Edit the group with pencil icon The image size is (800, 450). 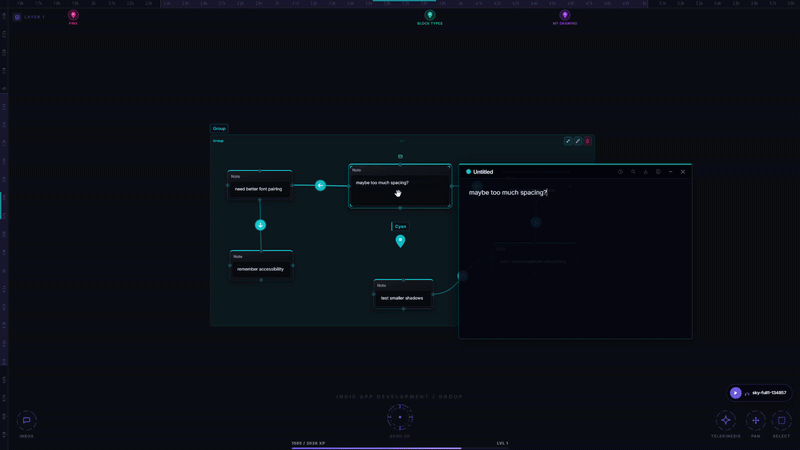[x=578, y=141]
